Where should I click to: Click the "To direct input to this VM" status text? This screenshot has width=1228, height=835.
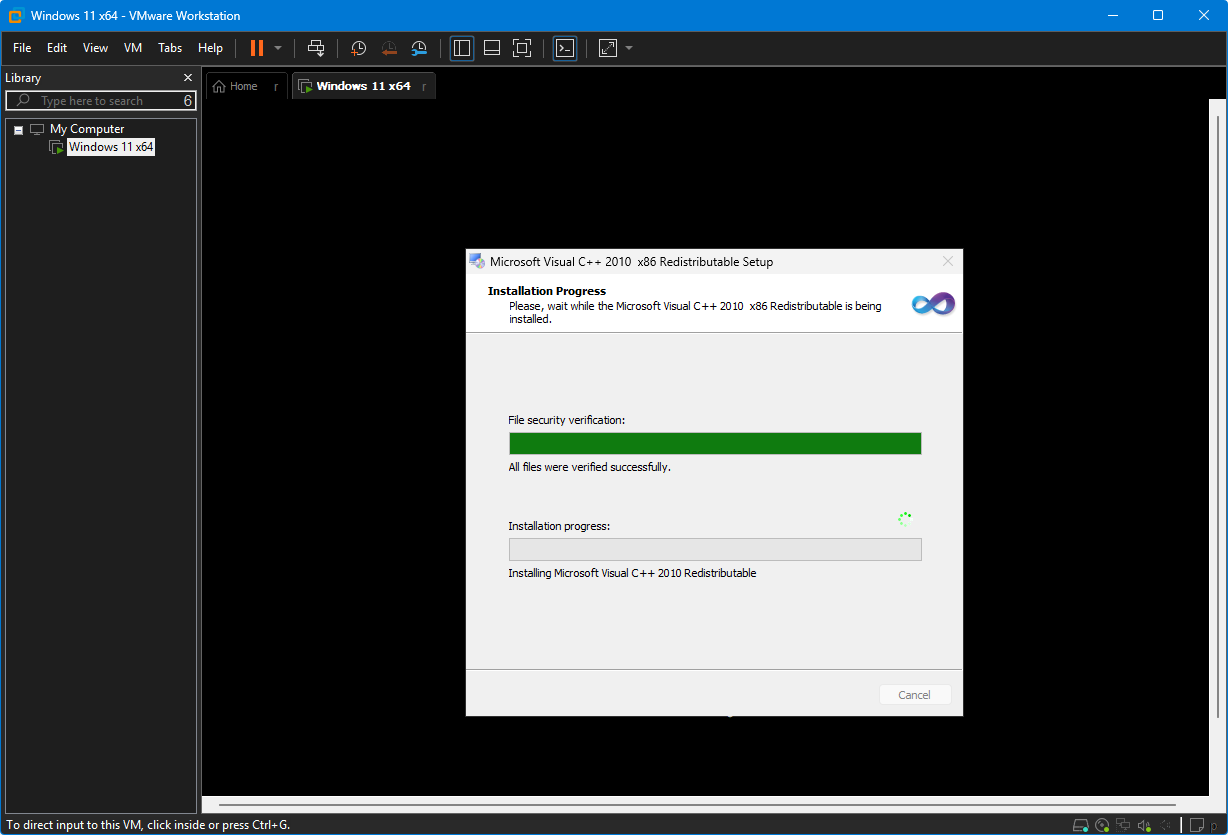coord(148,825)
